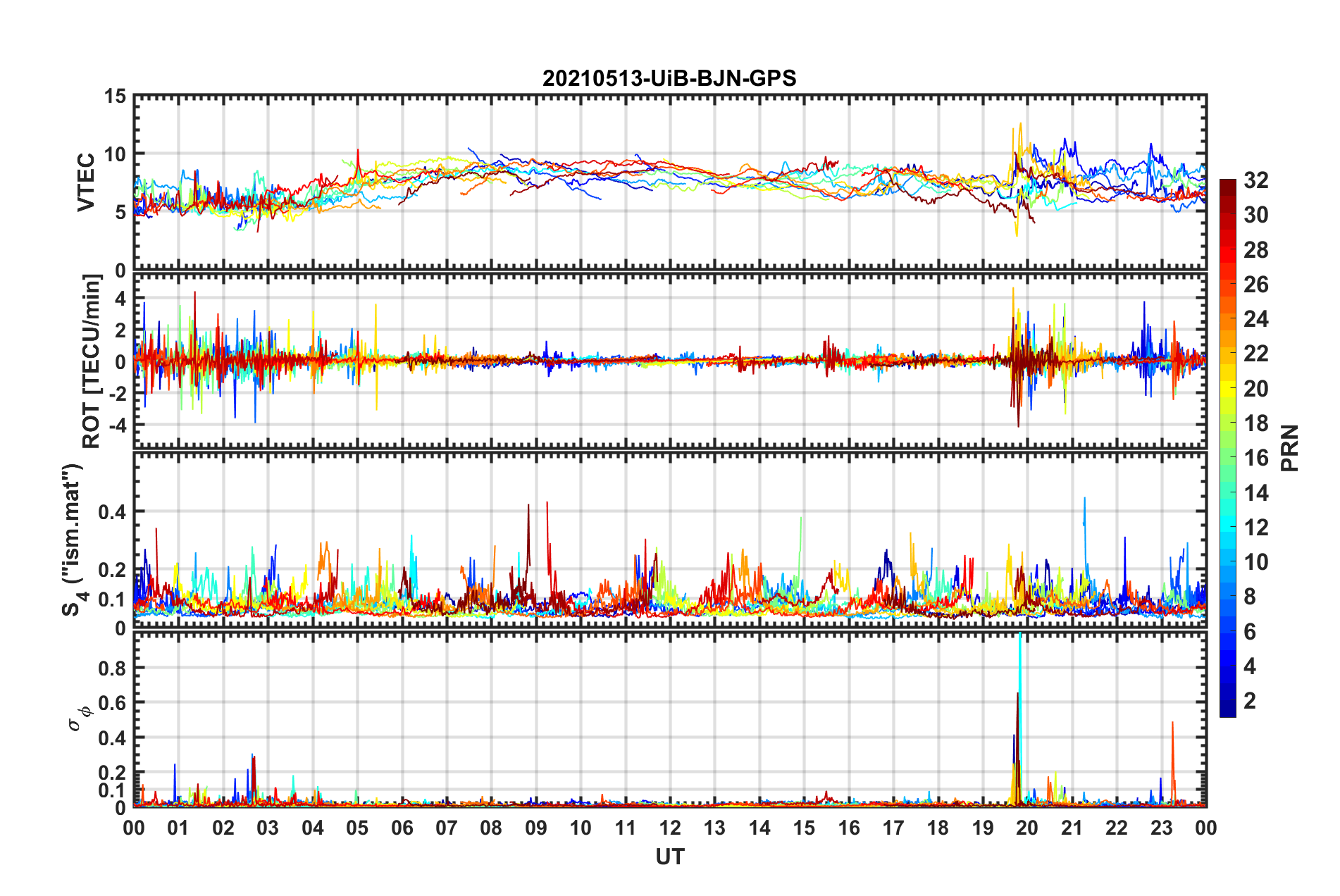
Task: Click the UT x-axis label
Action: pos(670,857)
